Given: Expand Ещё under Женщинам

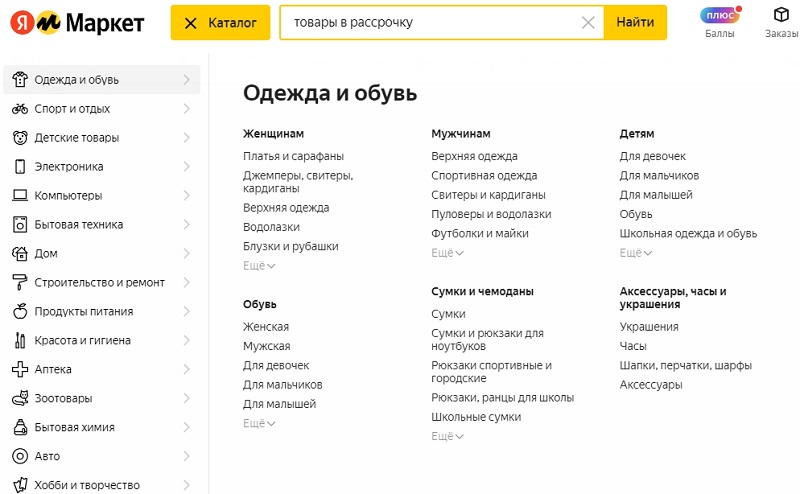Looking at the screenshot, I should [259, 265].
